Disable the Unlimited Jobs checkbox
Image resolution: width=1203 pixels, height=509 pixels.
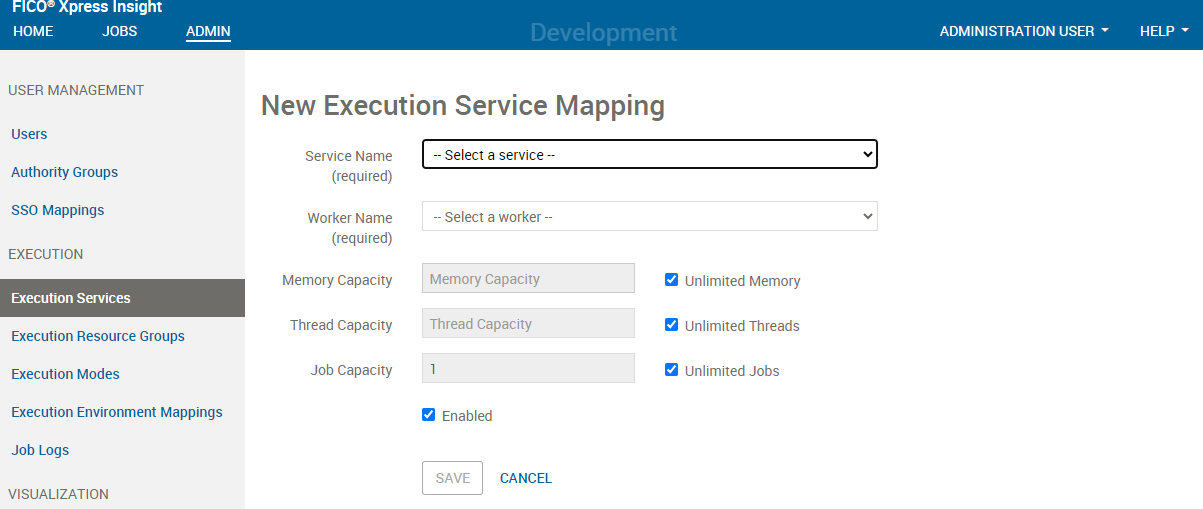tap(672, 370)
